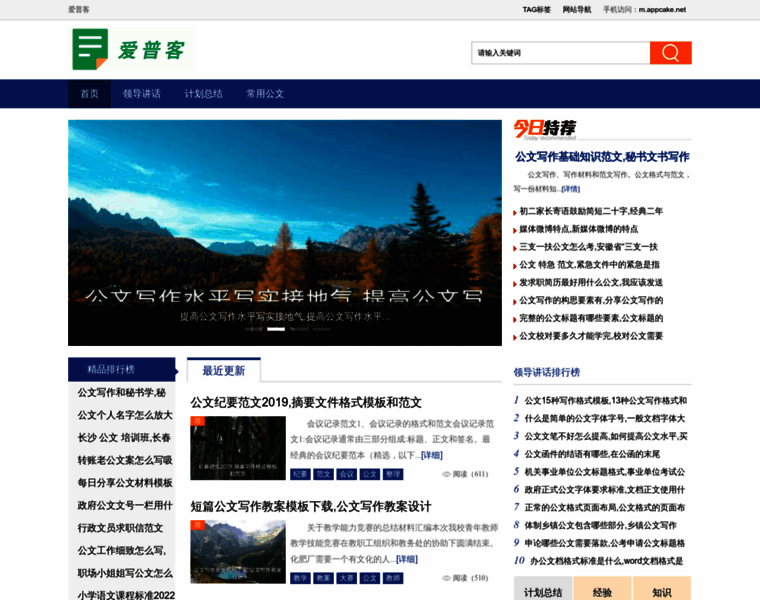The height and width of the screenshot is (600, 760).
Task: Click the TAG标签 link in header
Action: click(x=536, y=9)
